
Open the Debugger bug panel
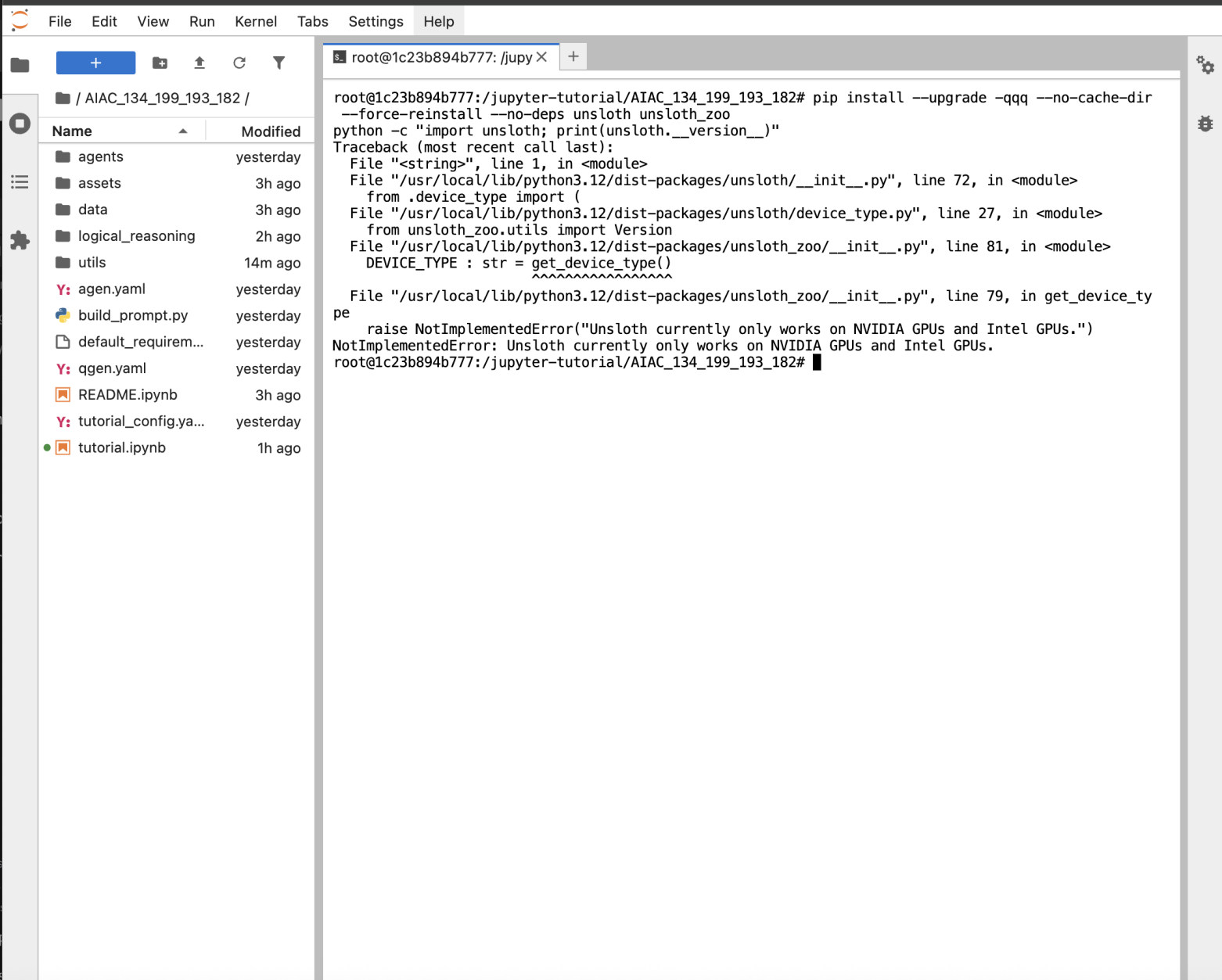click(1205, 124)
